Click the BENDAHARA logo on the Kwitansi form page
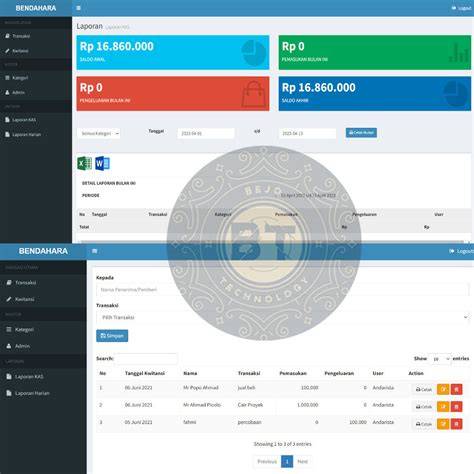Screen dimensions: 474x474 pos(43,251)
